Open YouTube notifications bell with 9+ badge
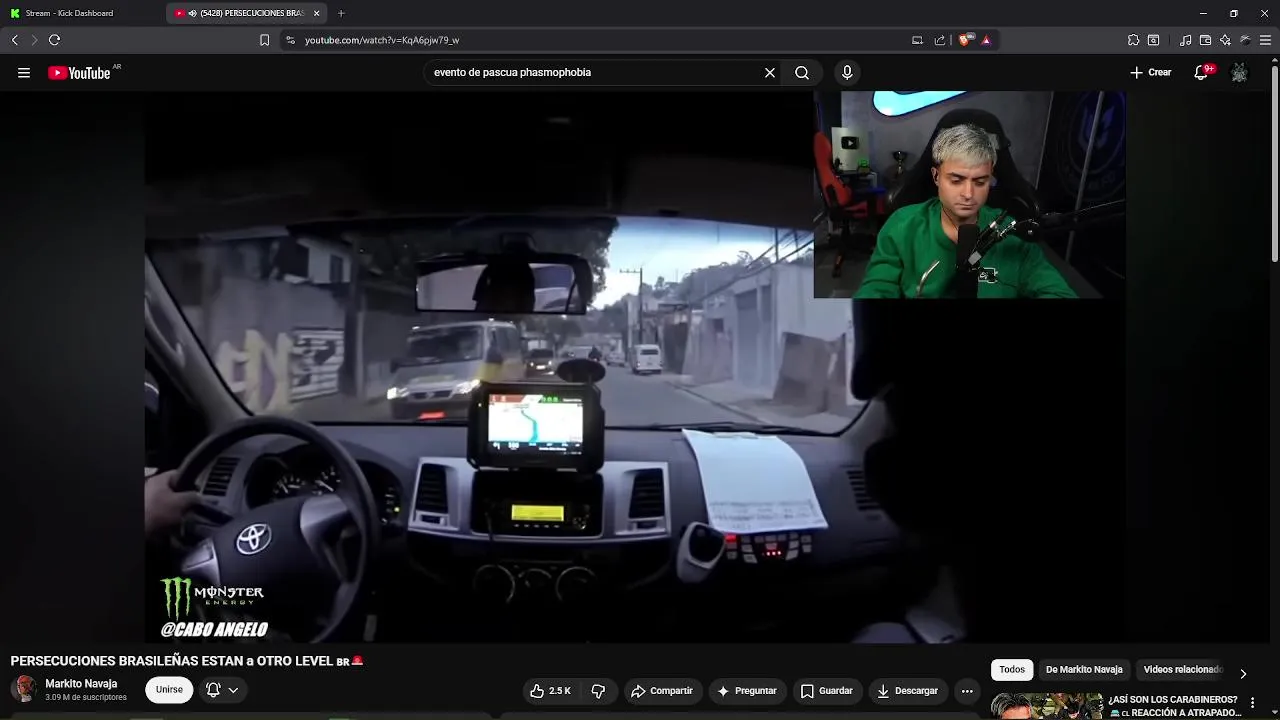The image size is (1280, 720). coord(1202,72)
